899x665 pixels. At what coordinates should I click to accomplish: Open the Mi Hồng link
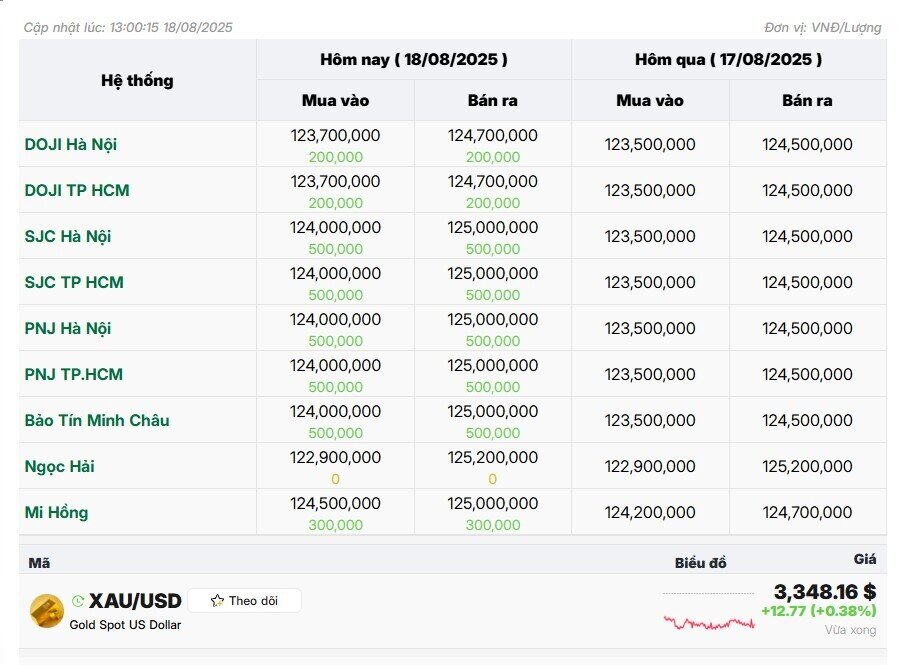click(56, 512)
